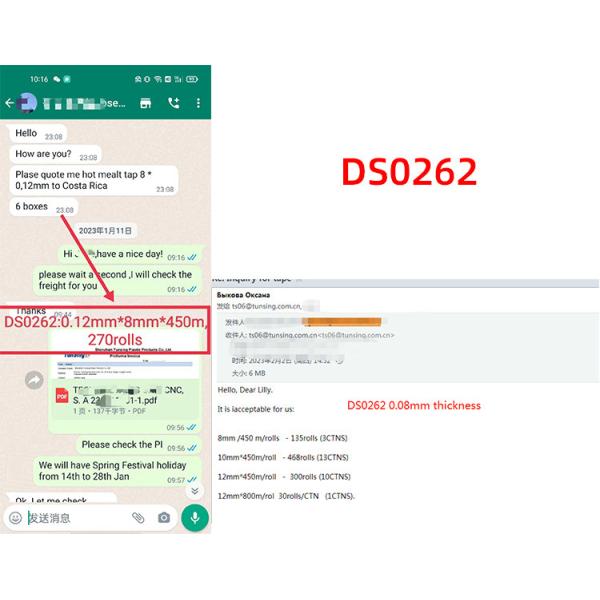Screen dimensions: 600x600
Task: Select the 'Please check the PI' message
Action: coord(122,444)
